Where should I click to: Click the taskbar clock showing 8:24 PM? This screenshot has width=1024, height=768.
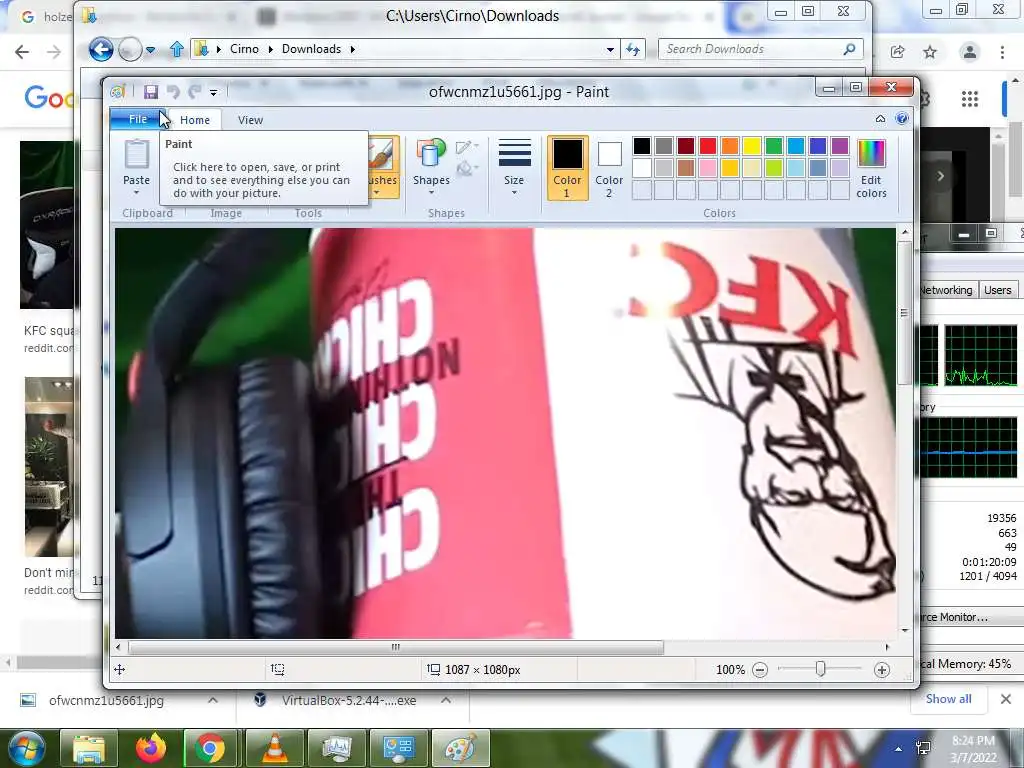click(973, 749)
